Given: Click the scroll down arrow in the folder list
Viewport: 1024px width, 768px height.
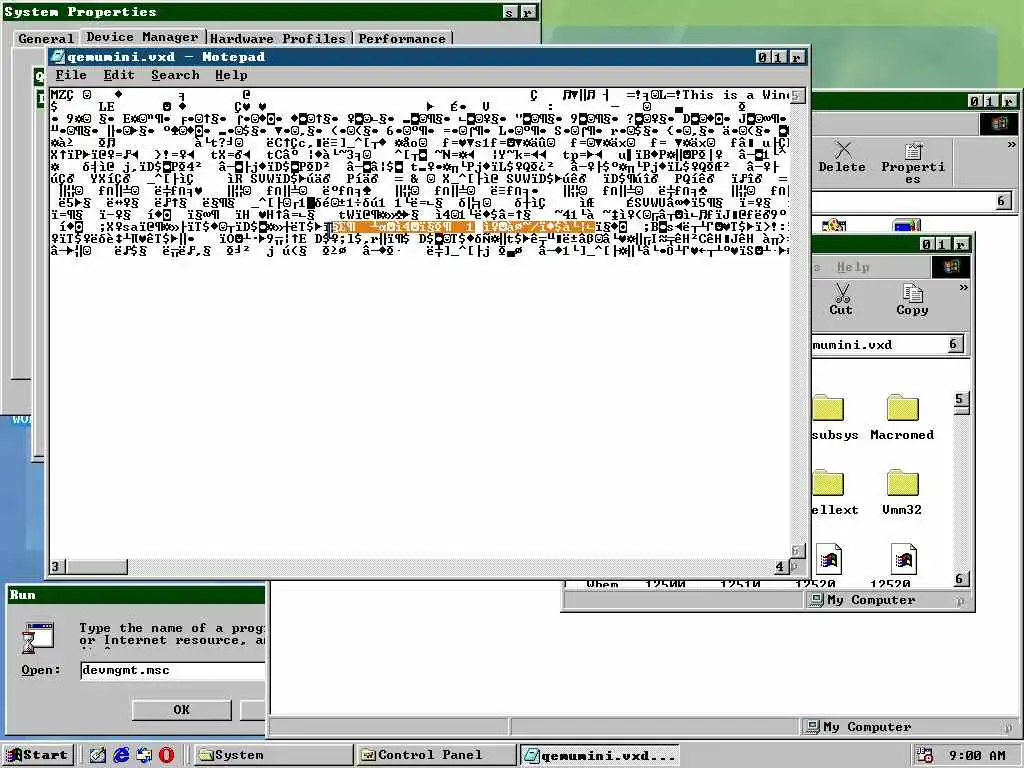Looking at the screenshot, I should coord(959,579).
